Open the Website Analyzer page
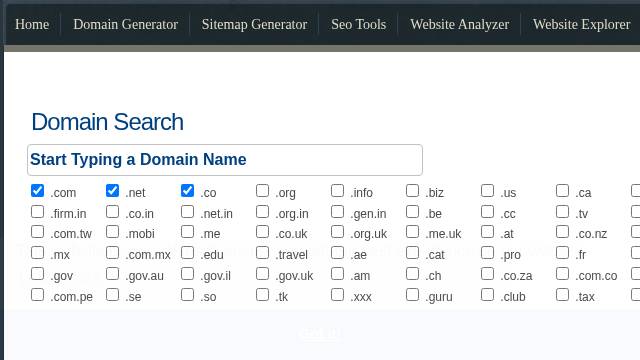 [x=460, y=24]
